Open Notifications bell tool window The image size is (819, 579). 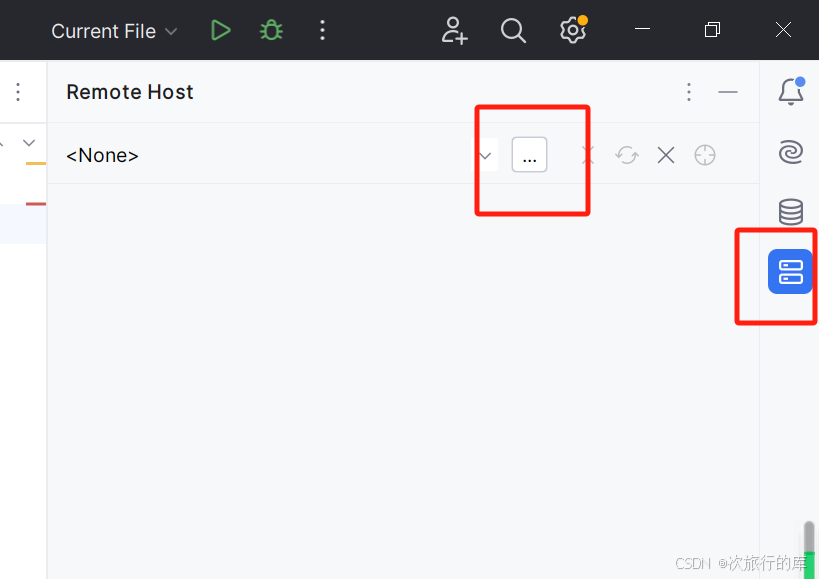791,91
